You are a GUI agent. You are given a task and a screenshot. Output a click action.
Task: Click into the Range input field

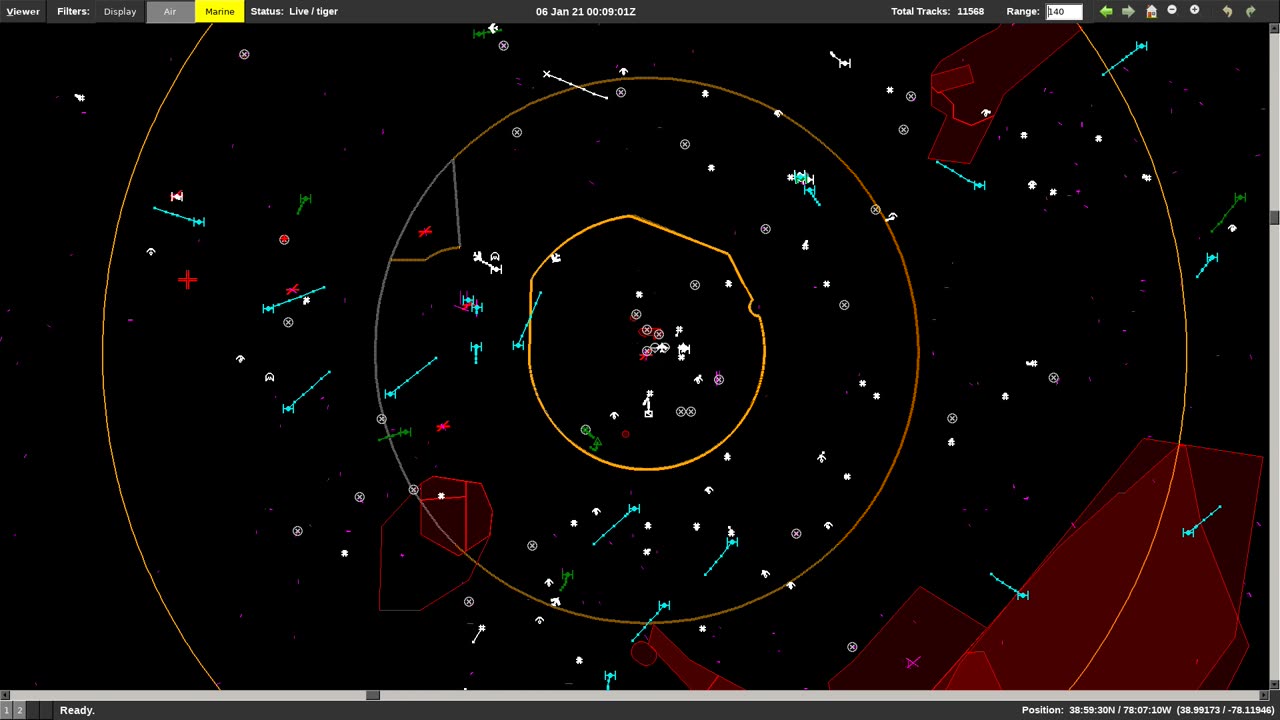pos(1063,11)
